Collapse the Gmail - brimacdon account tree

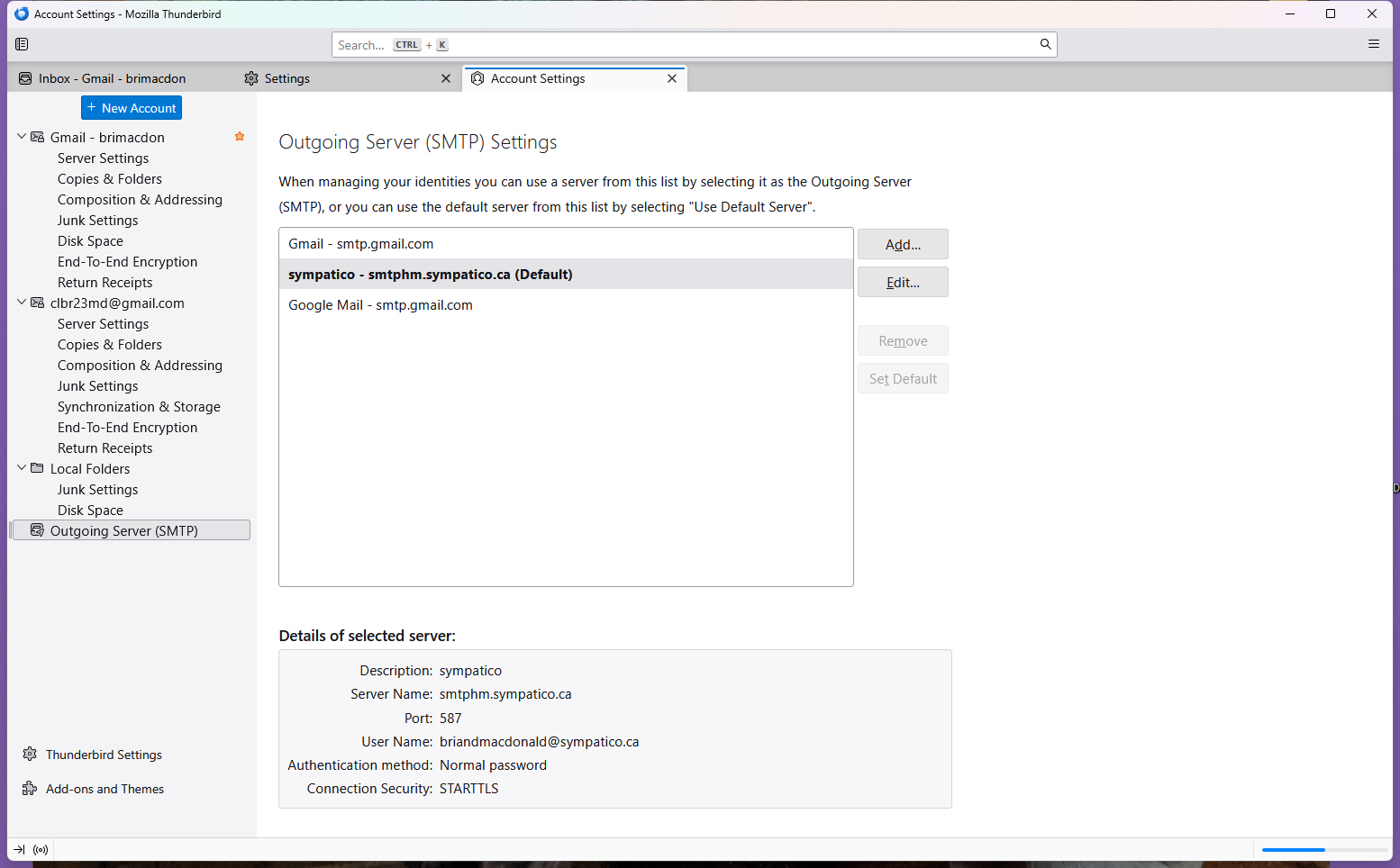[22, 137]
